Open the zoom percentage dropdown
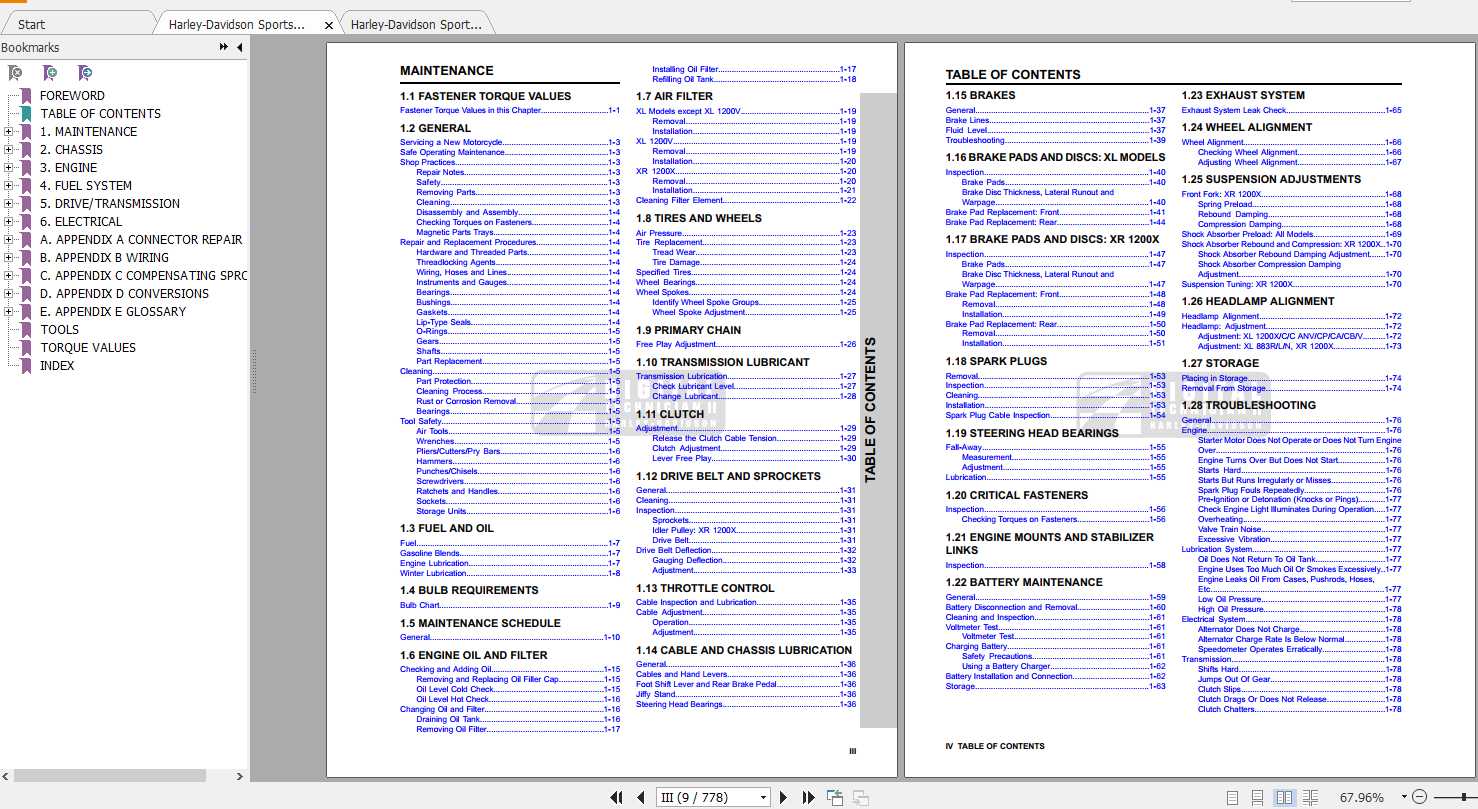 pos(1404,797)
